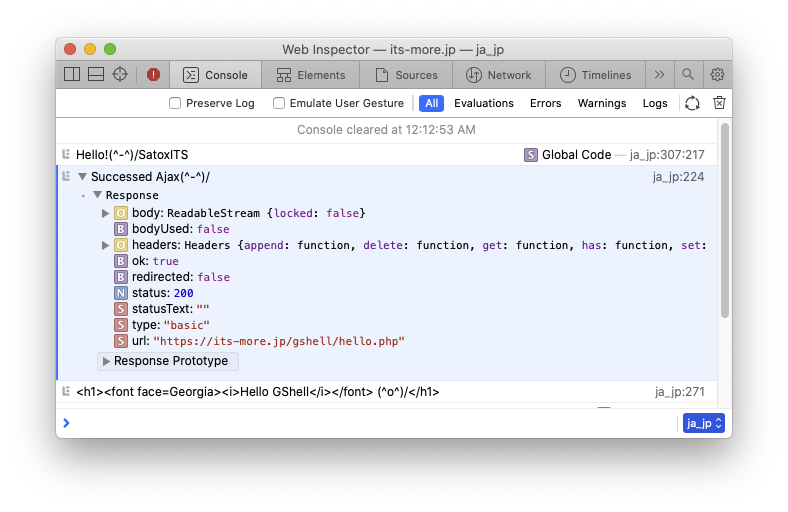Image resolution: width=788 pixels, height=512 pixels.
Task: Open the search magnifier icon
Action: click(688, 74)
